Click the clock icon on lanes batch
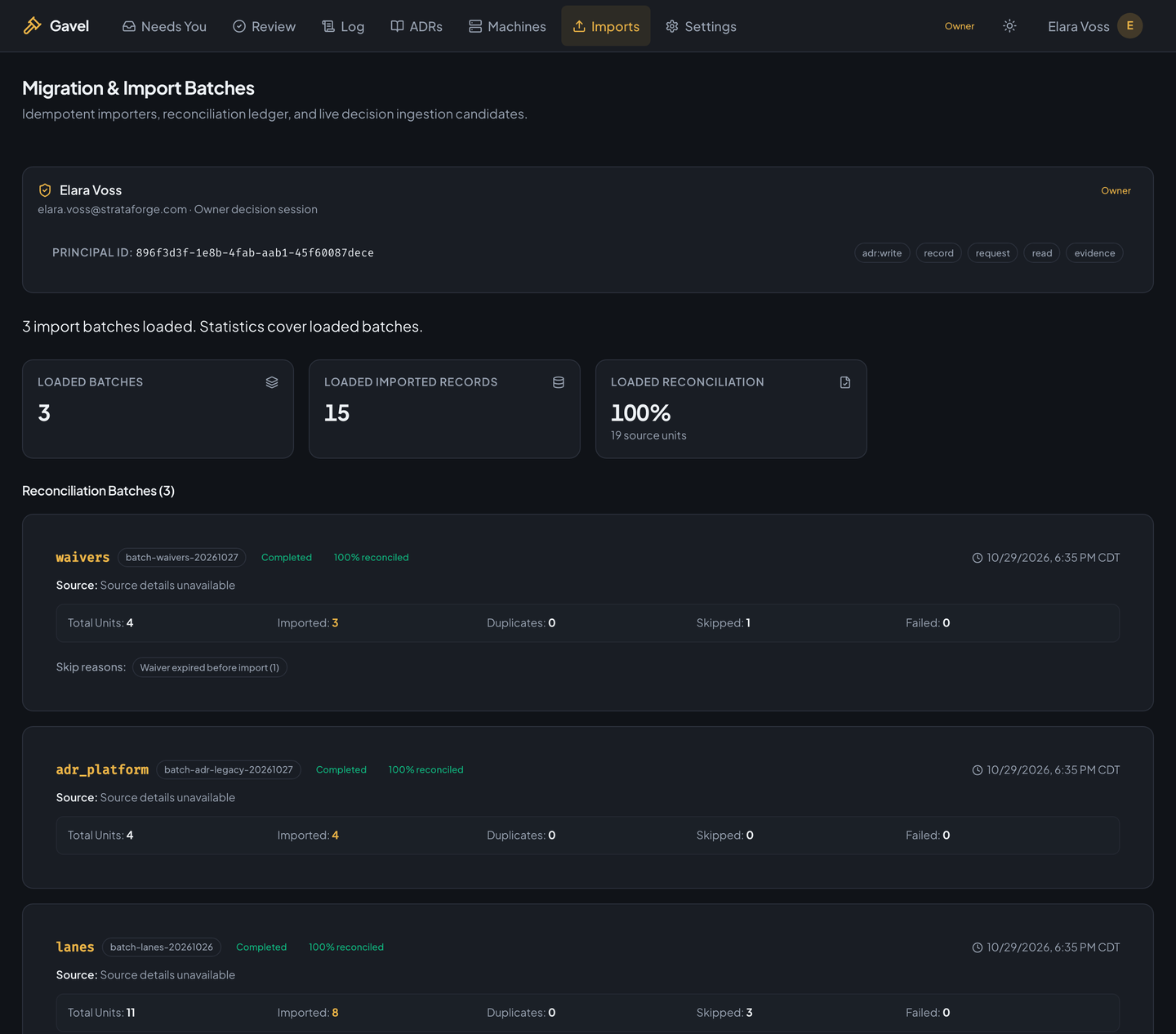Screen dimensions: 1176x1034 [977, 947]
